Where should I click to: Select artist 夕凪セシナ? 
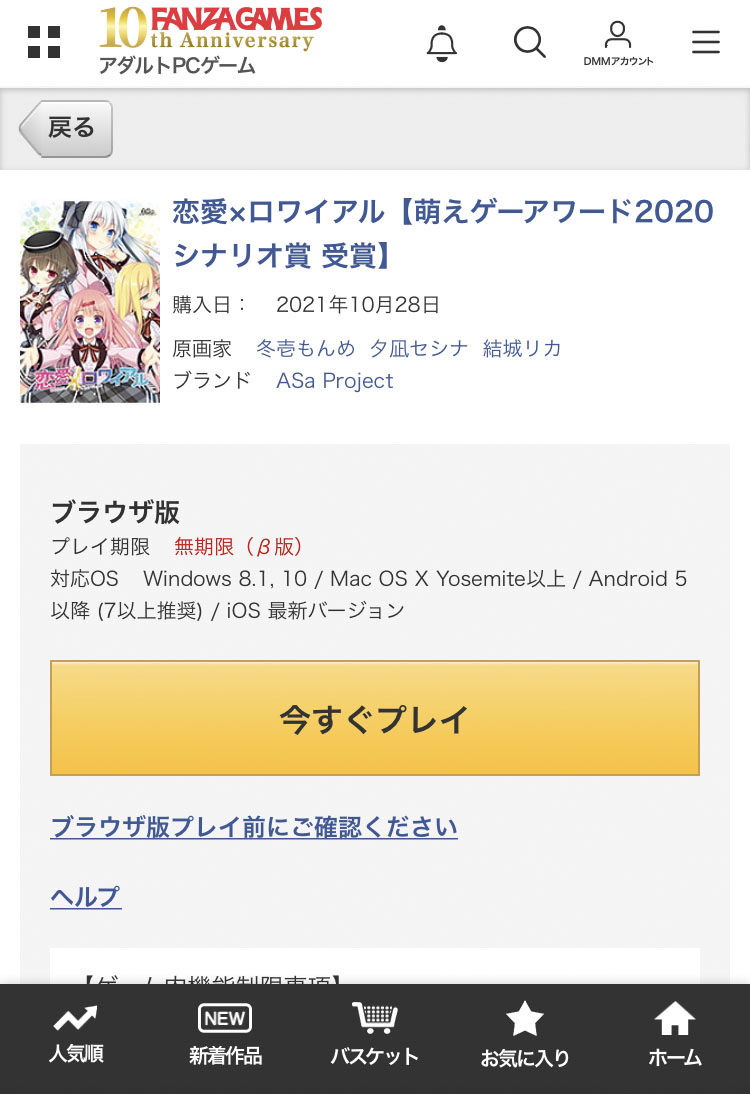418,348
